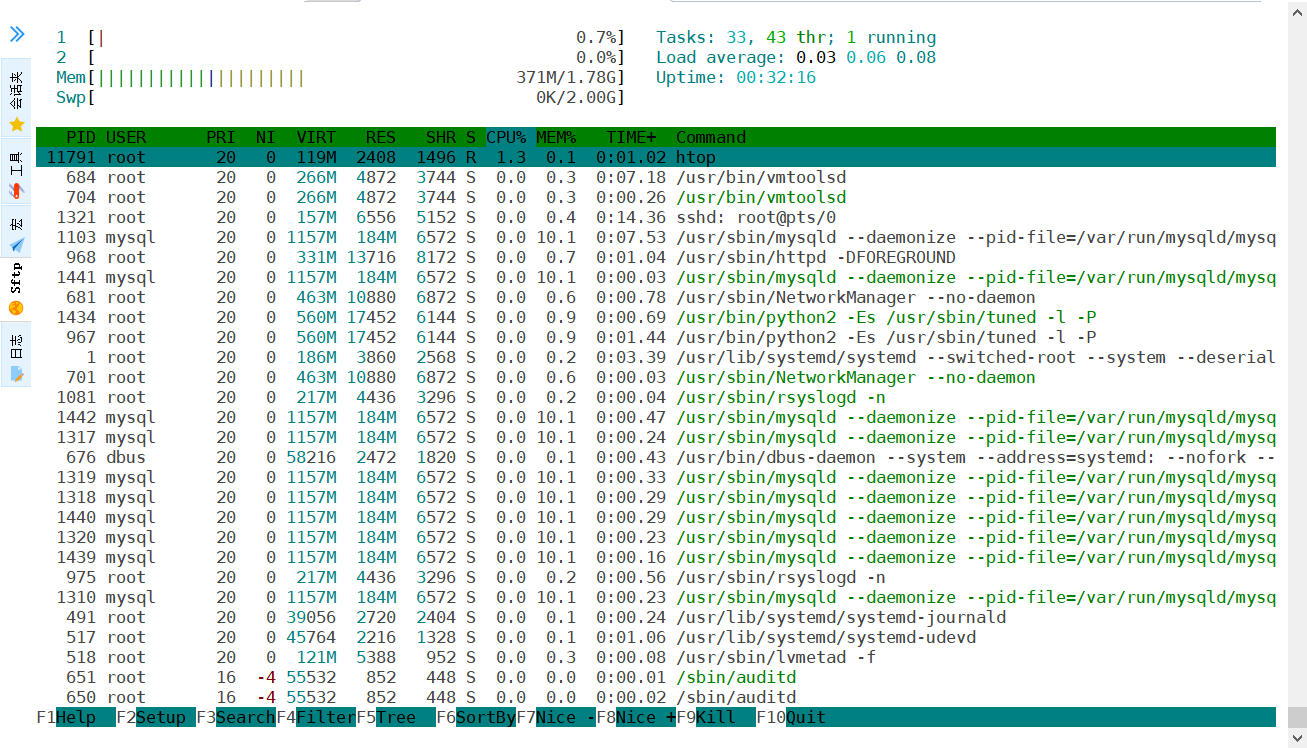
Task: Click F7 Nice - to lower the nice value
Action: [555, 717]
